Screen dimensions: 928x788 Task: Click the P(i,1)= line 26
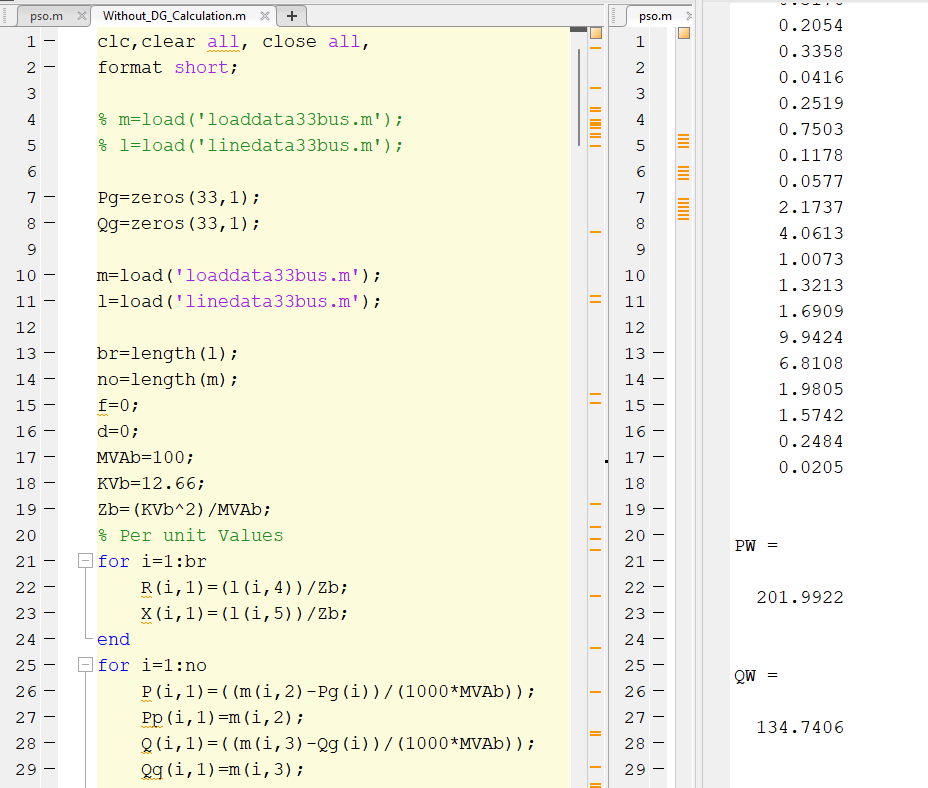[337, 691]
